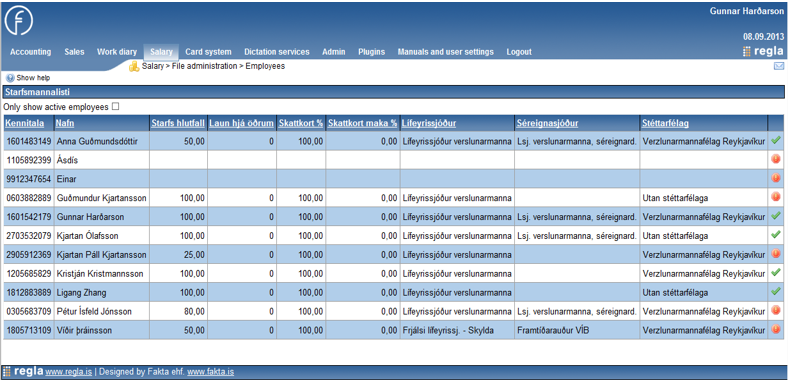Open the www.fakta.is footer link
This screenshot has height=380, width=790.
(211, 372)
